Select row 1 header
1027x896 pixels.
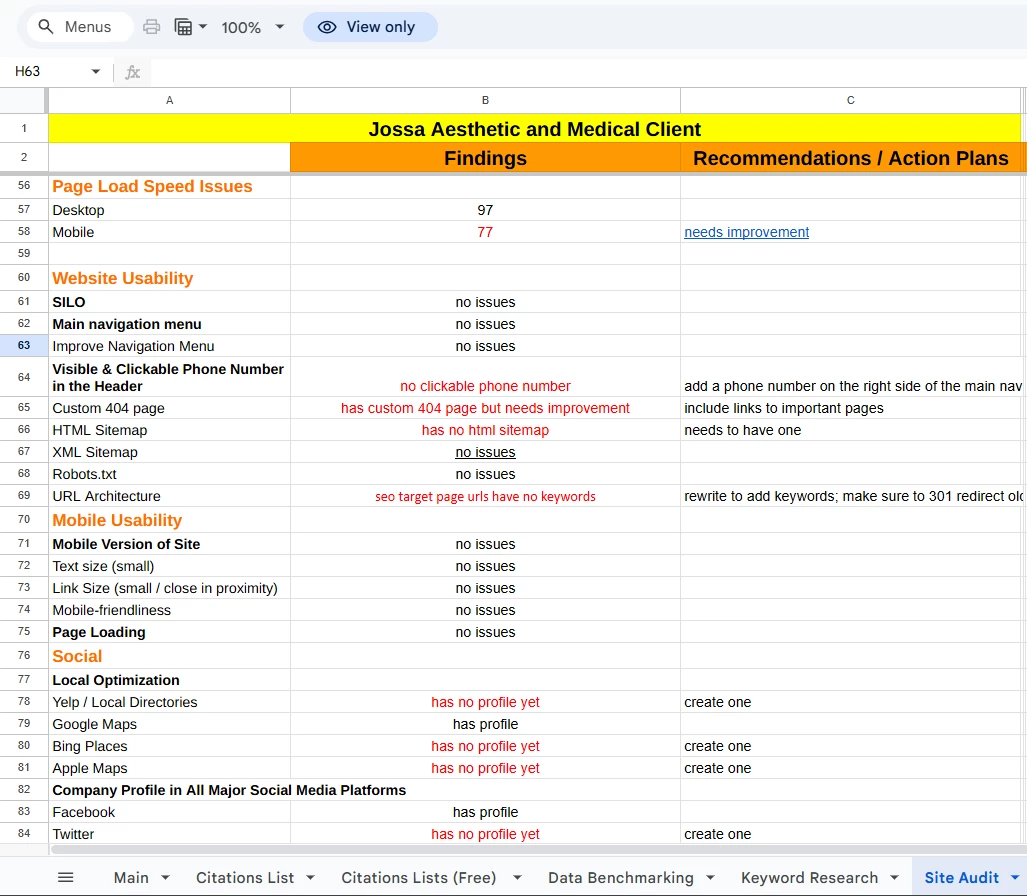tap(24, 128)
